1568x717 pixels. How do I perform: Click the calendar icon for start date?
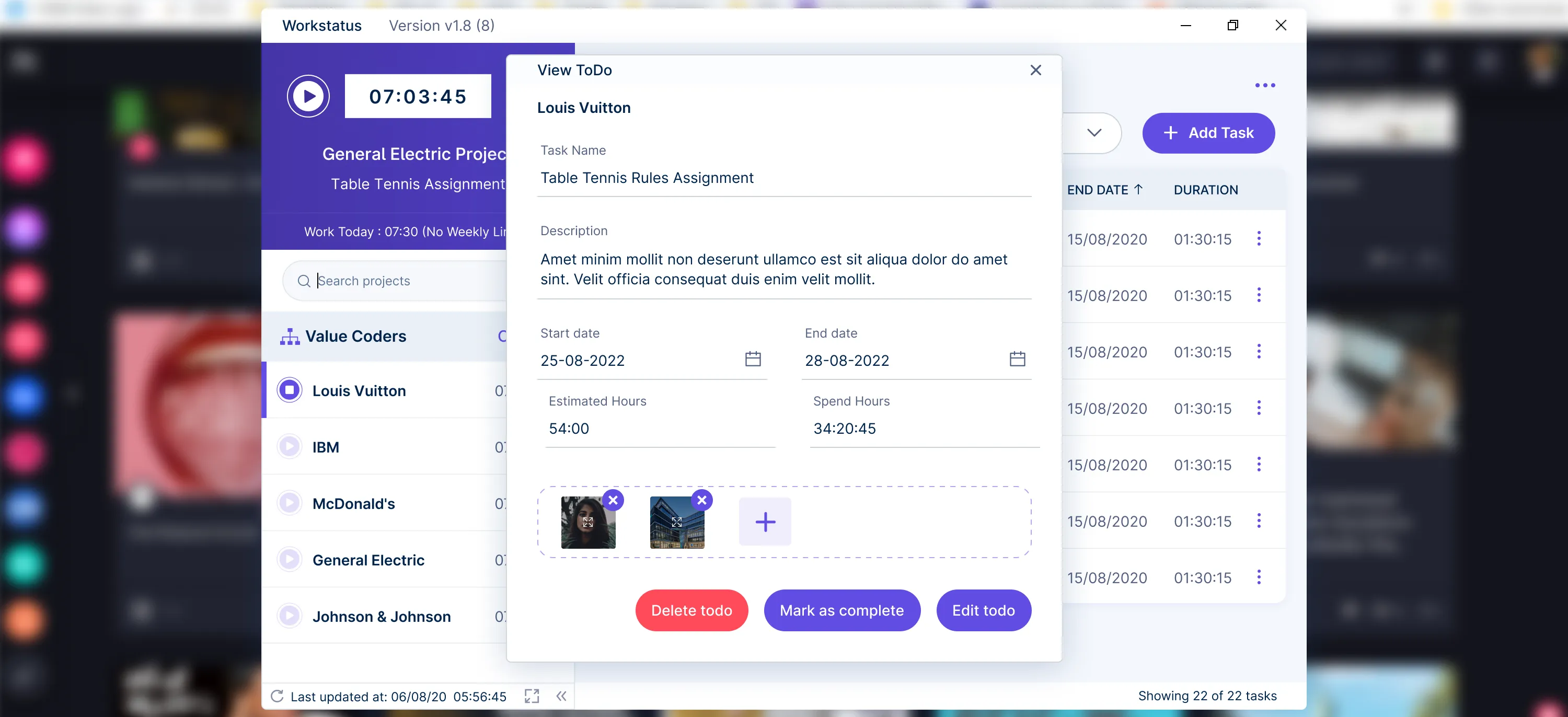(754, 360)
